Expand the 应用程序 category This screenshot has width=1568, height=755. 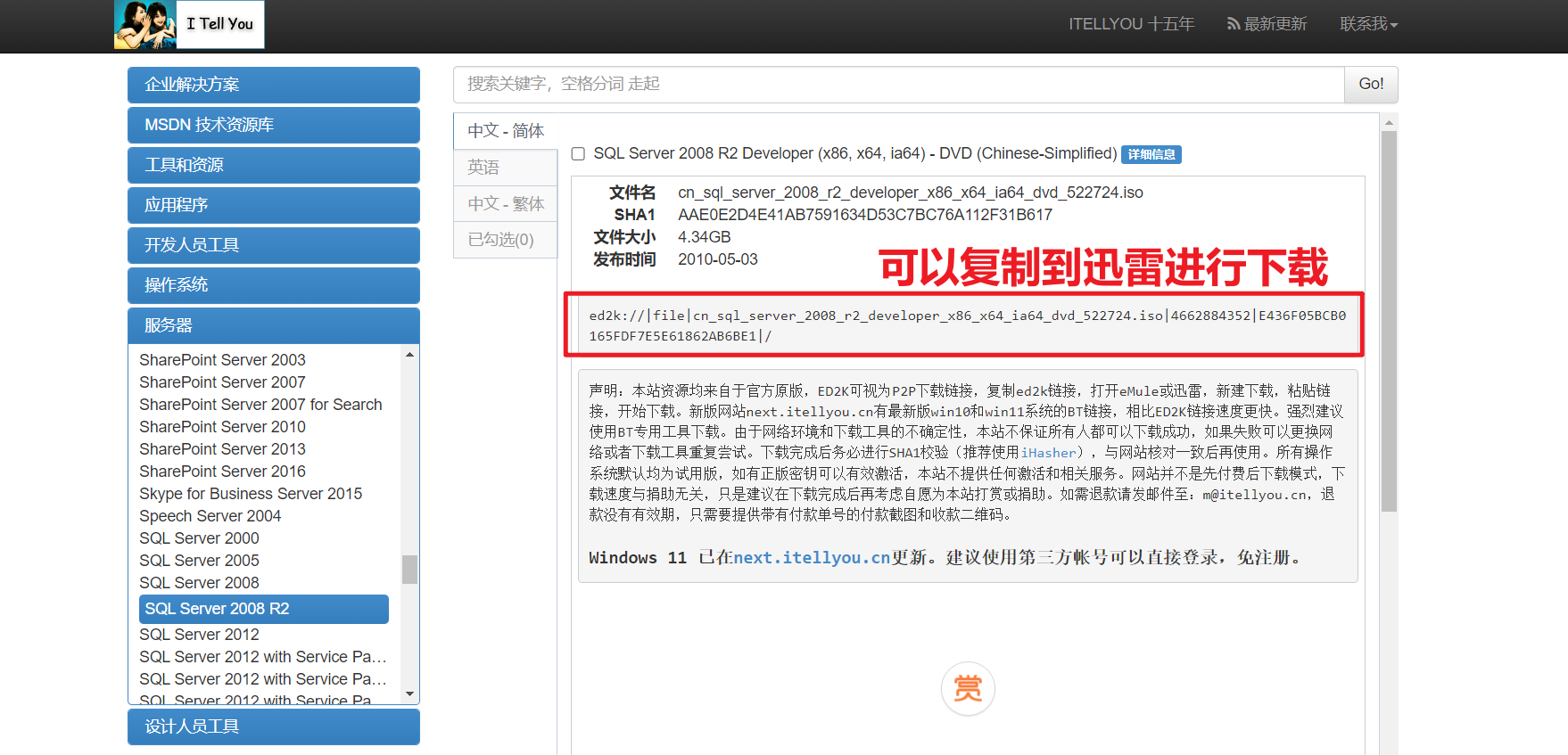point(274,205)
